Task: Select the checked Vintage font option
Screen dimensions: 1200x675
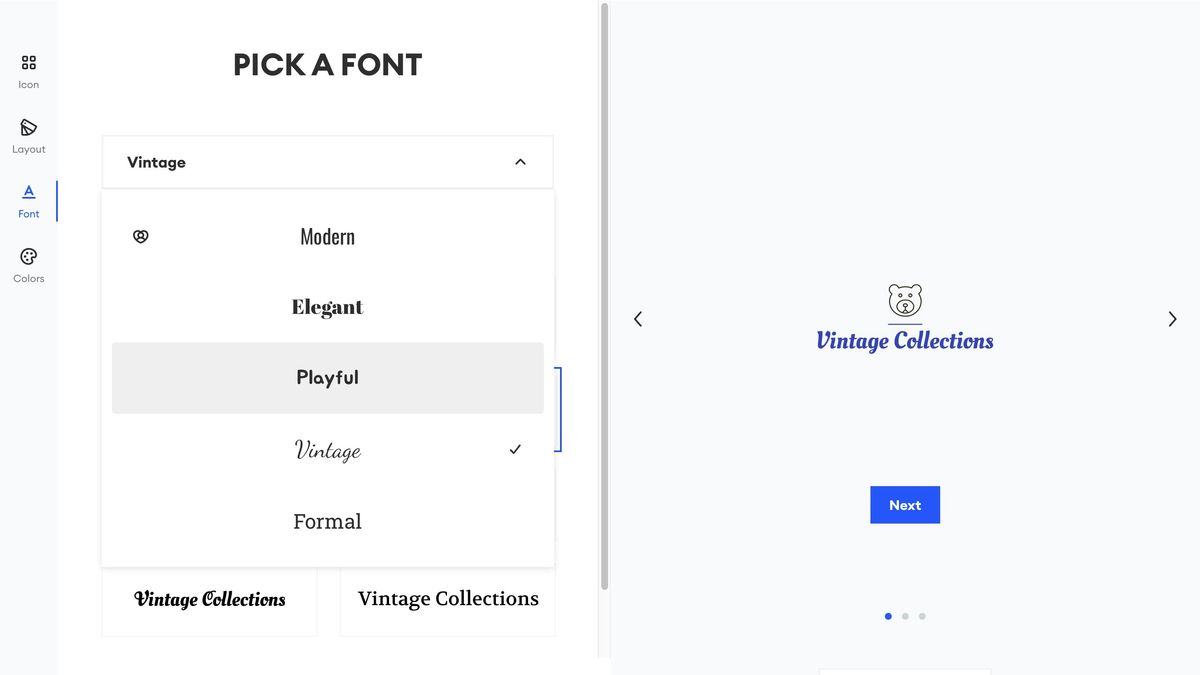Action: click(x=328, y=450)
